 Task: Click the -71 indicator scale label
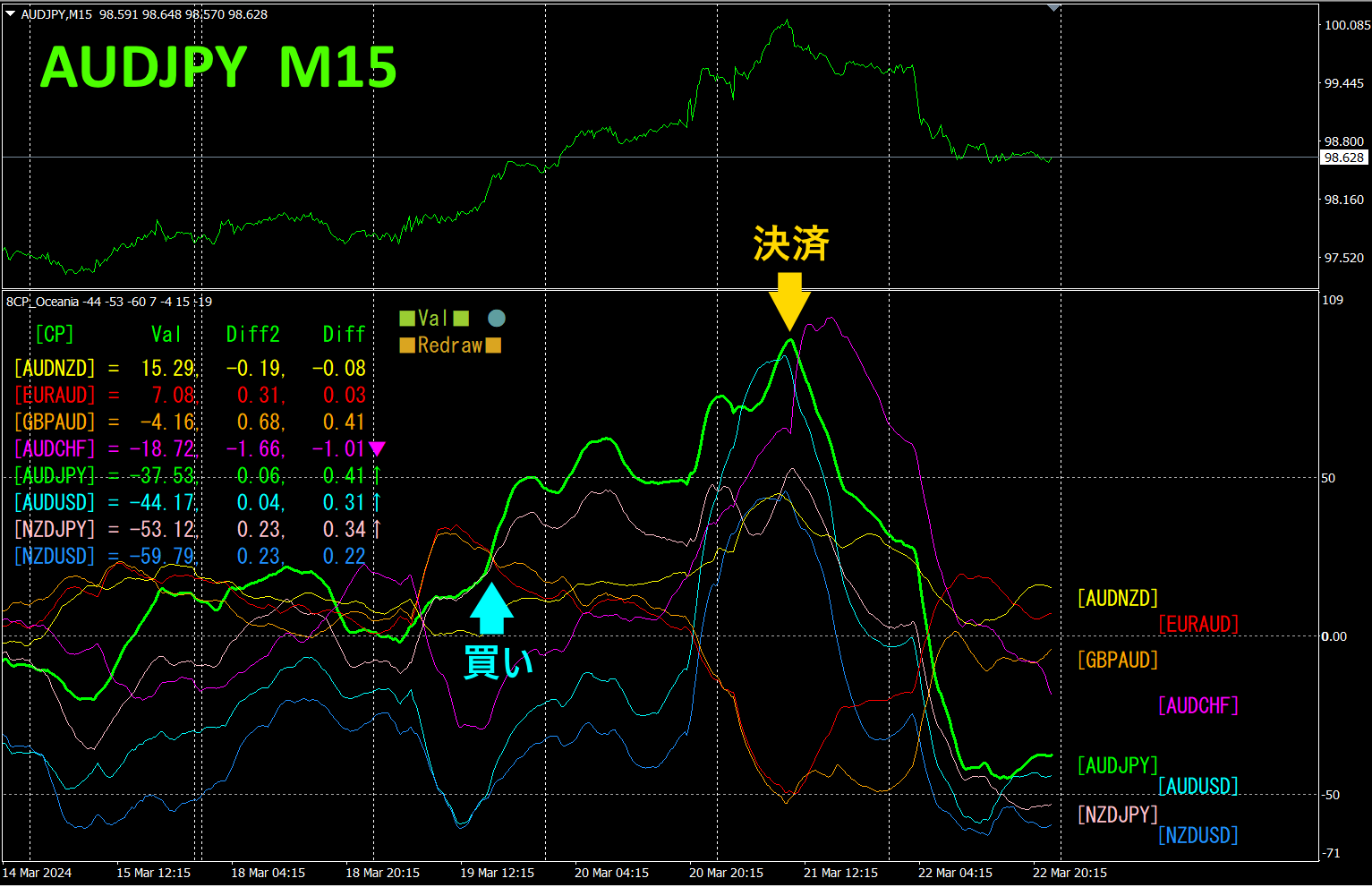(1333, 853)
